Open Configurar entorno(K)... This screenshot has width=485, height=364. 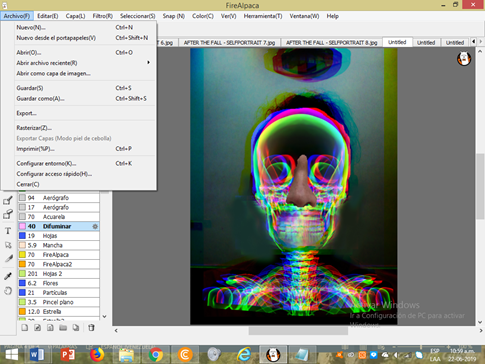pyautogui.click(x=79, y=163)
